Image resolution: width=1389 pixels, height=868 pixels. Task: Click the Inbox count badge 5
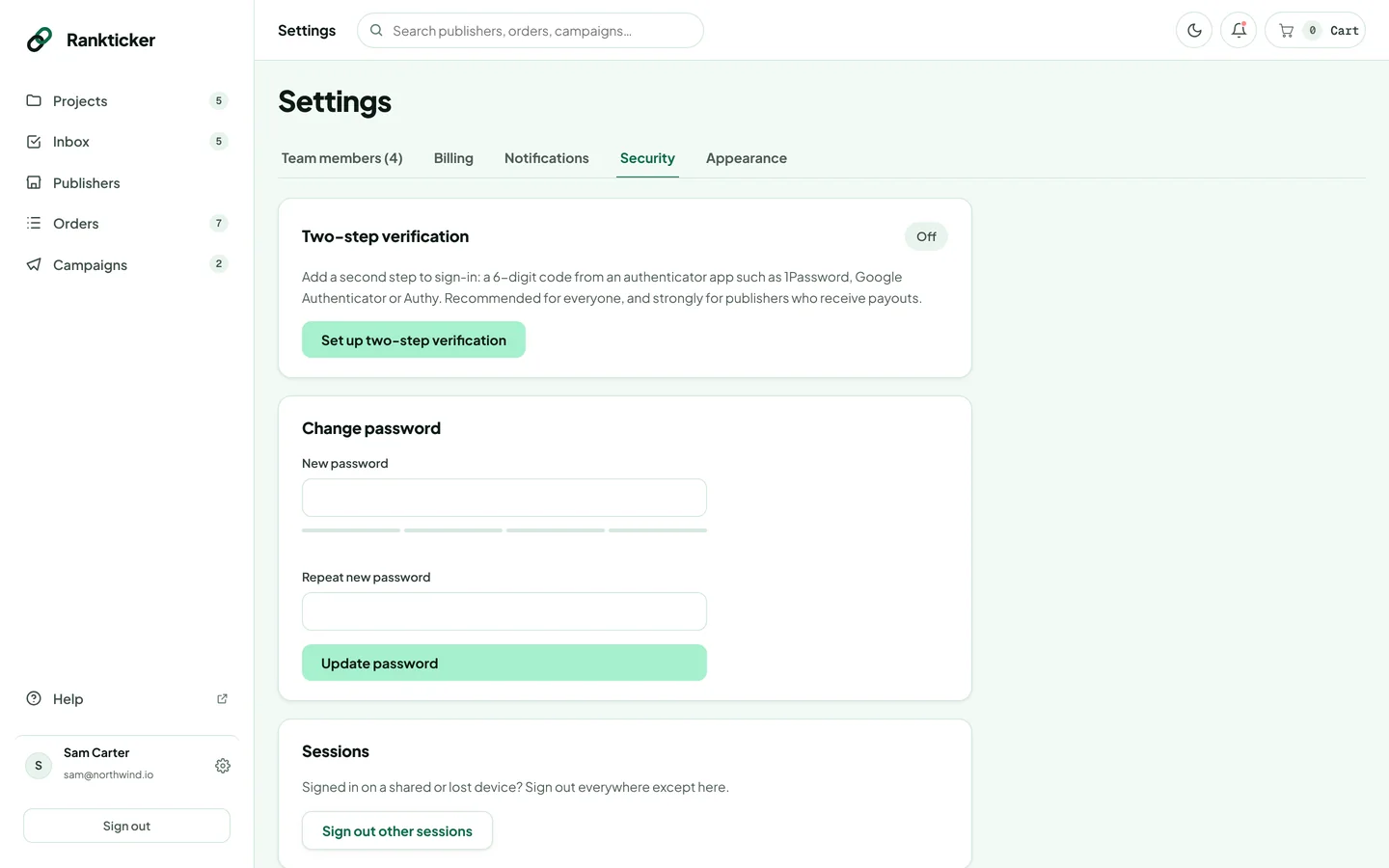[x=219, y=141]
